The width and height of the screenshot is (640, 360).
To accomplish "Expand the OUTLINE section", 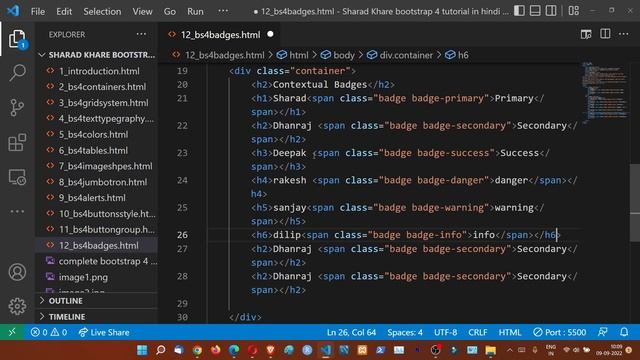I will coord(98,301).
